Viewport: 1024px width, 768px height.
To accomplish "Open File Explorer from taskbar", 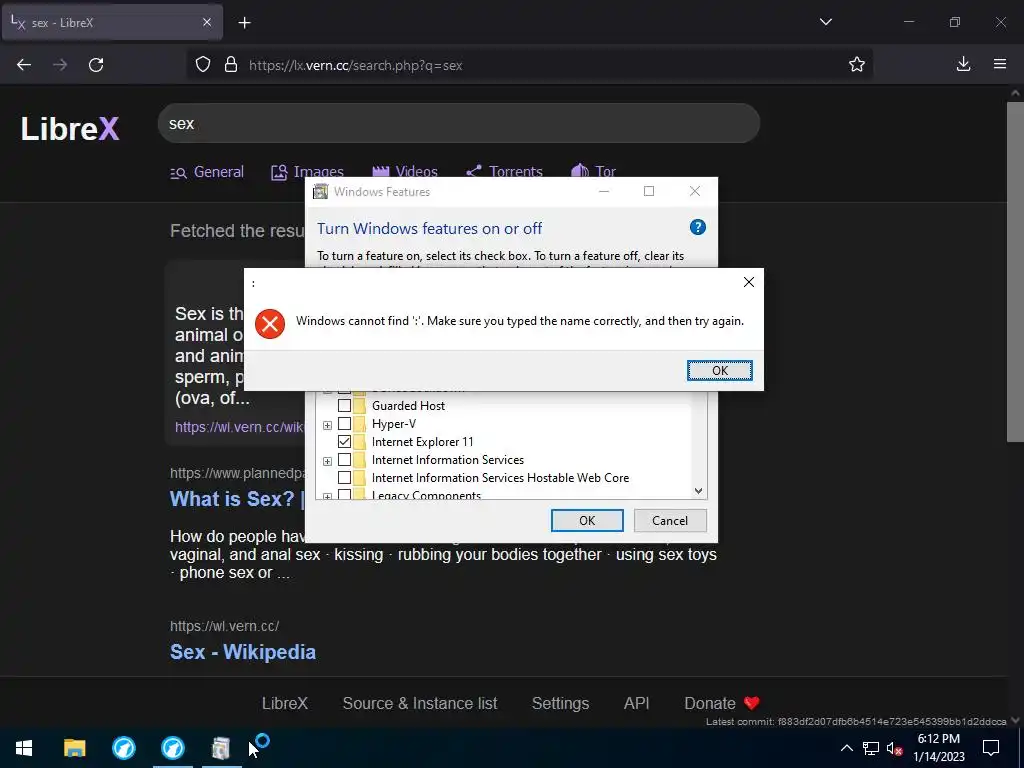I will click(x=74, y=748).
